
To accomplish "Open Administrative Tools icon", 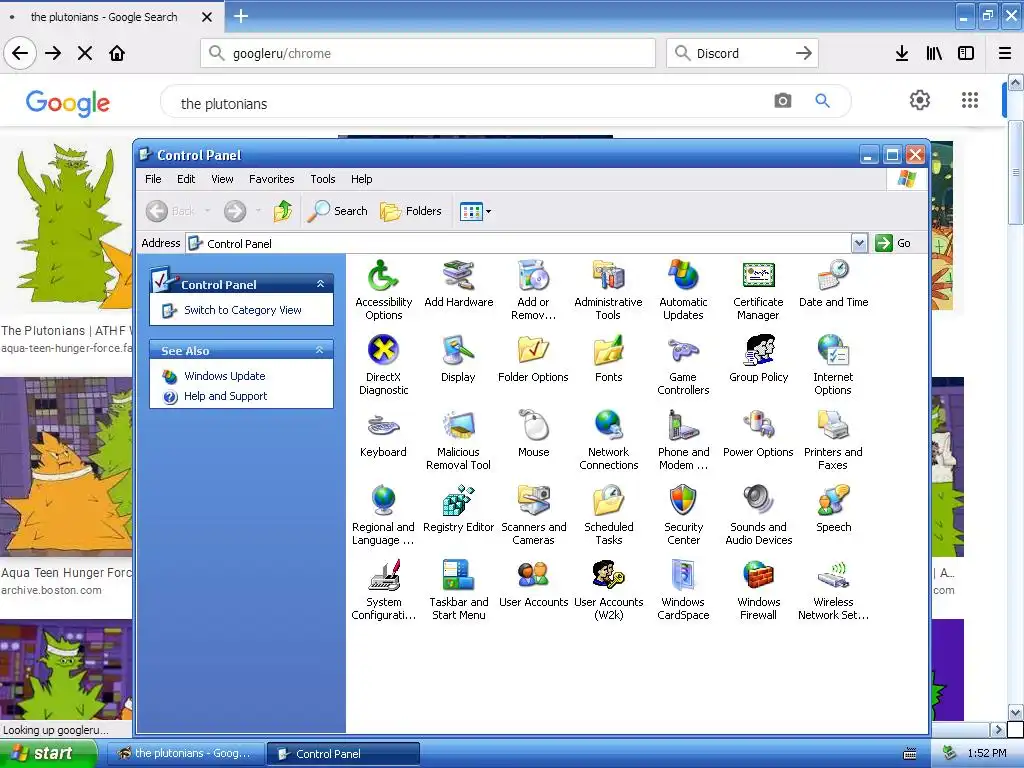I will (608, 290).
